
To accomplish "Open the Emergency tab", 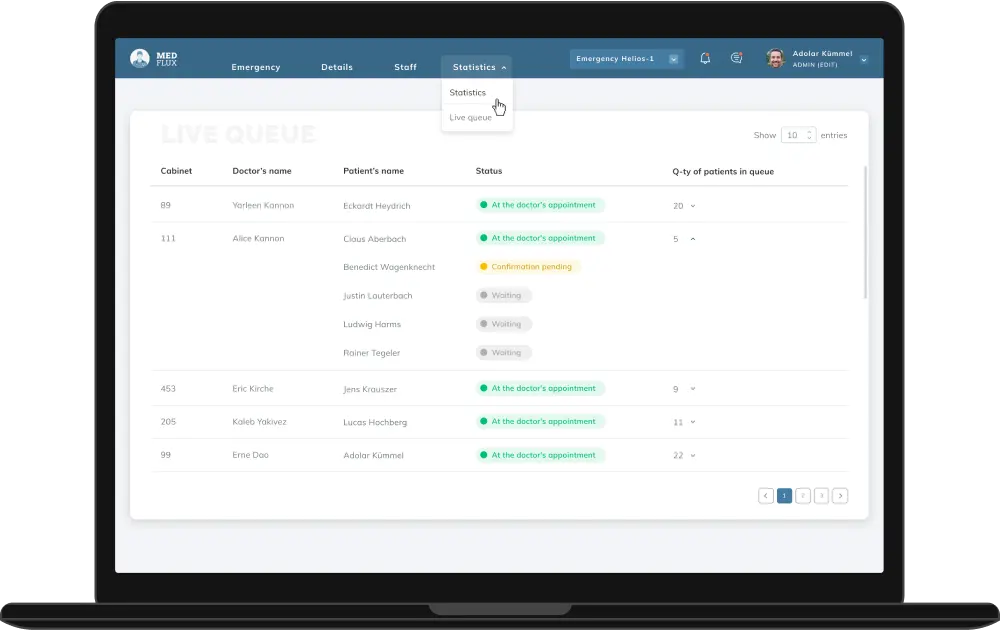I will (x=256, y=68).
